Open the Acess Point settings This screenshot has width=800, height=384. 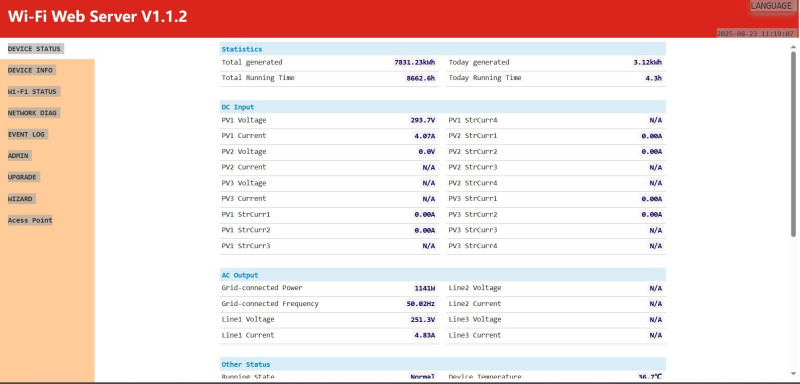click(30, 220)
